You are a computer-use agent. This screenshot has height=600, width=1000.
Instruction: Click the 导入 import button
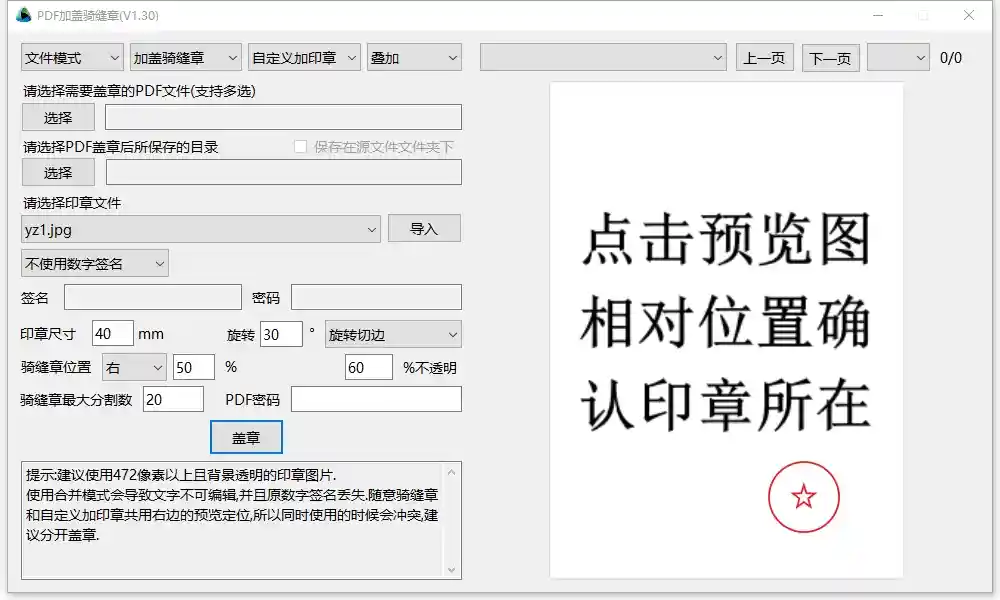point(424,228)
